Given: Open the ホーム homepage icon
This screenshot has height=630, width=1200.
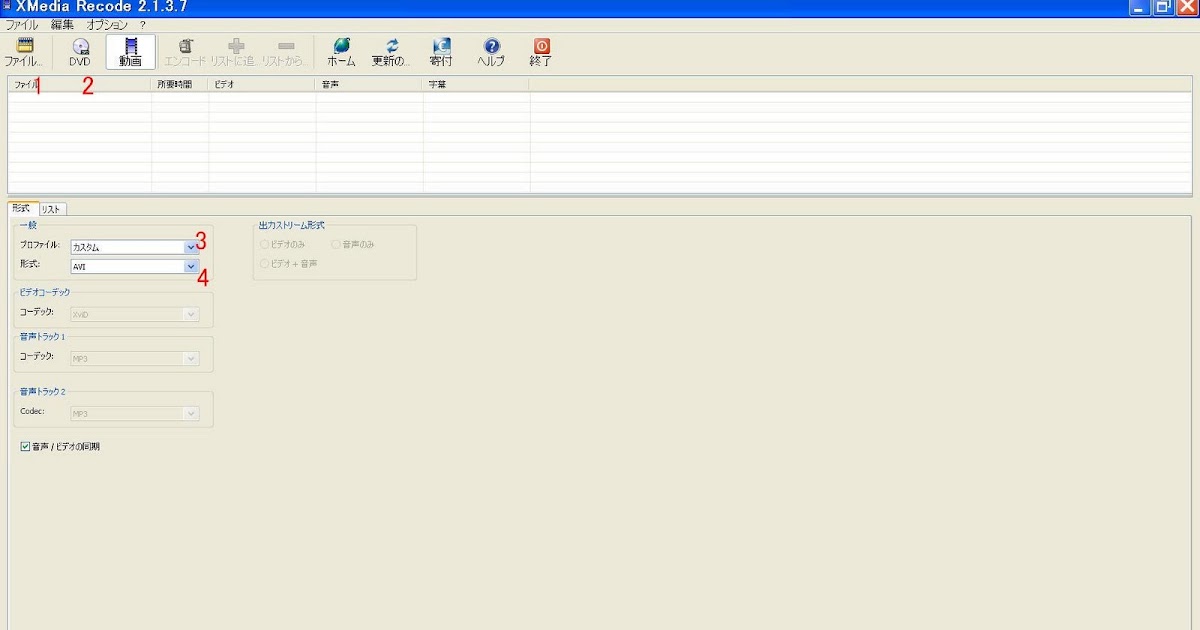Looking at the screenshot, I should click(342, 52).
